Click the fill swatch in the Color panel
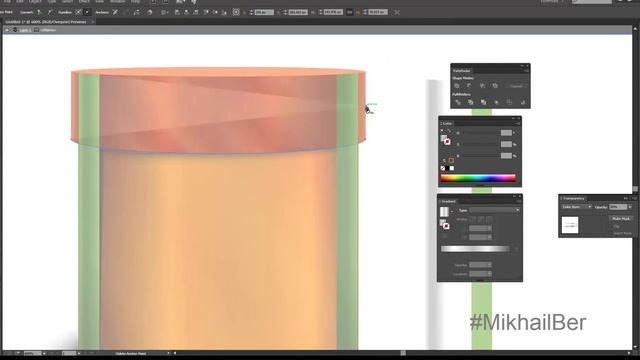The width and height of the screenshot is (640, 360). 443,139
